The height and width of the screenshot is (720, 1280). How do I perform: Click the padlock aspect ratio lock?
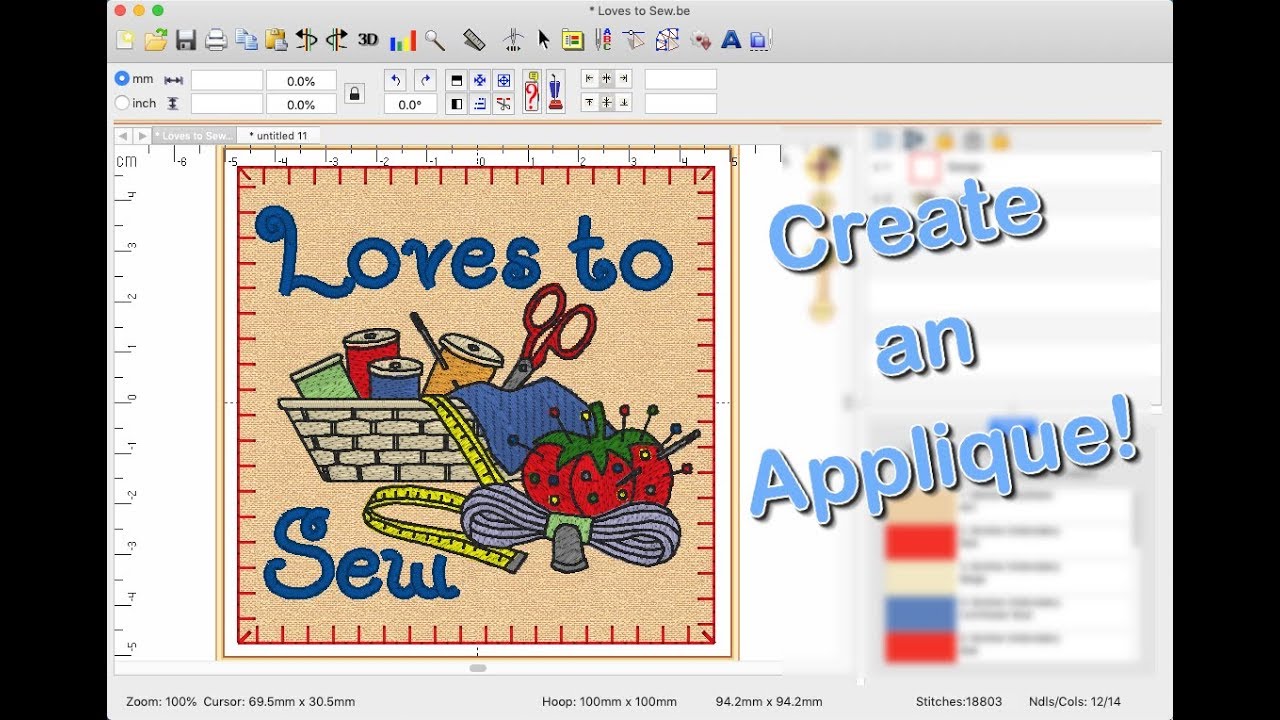tap(354, 93)
